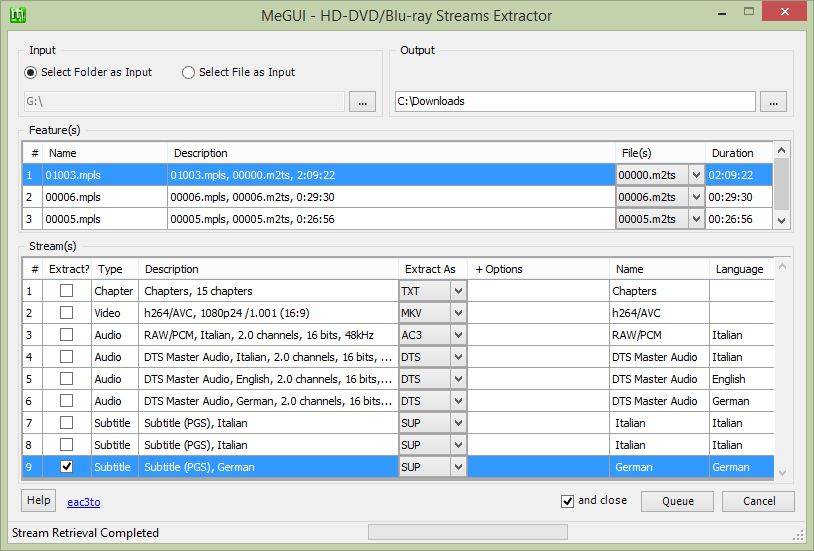Browse for the input folder with the ... button
Image resolution: width=814 pixels, height=551 pixels.
pos(362,102)
